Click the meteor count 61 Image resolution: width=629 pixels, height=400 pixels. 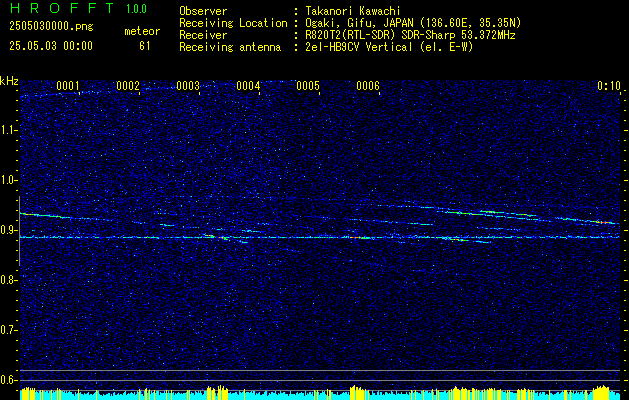(x=145, y=46)
